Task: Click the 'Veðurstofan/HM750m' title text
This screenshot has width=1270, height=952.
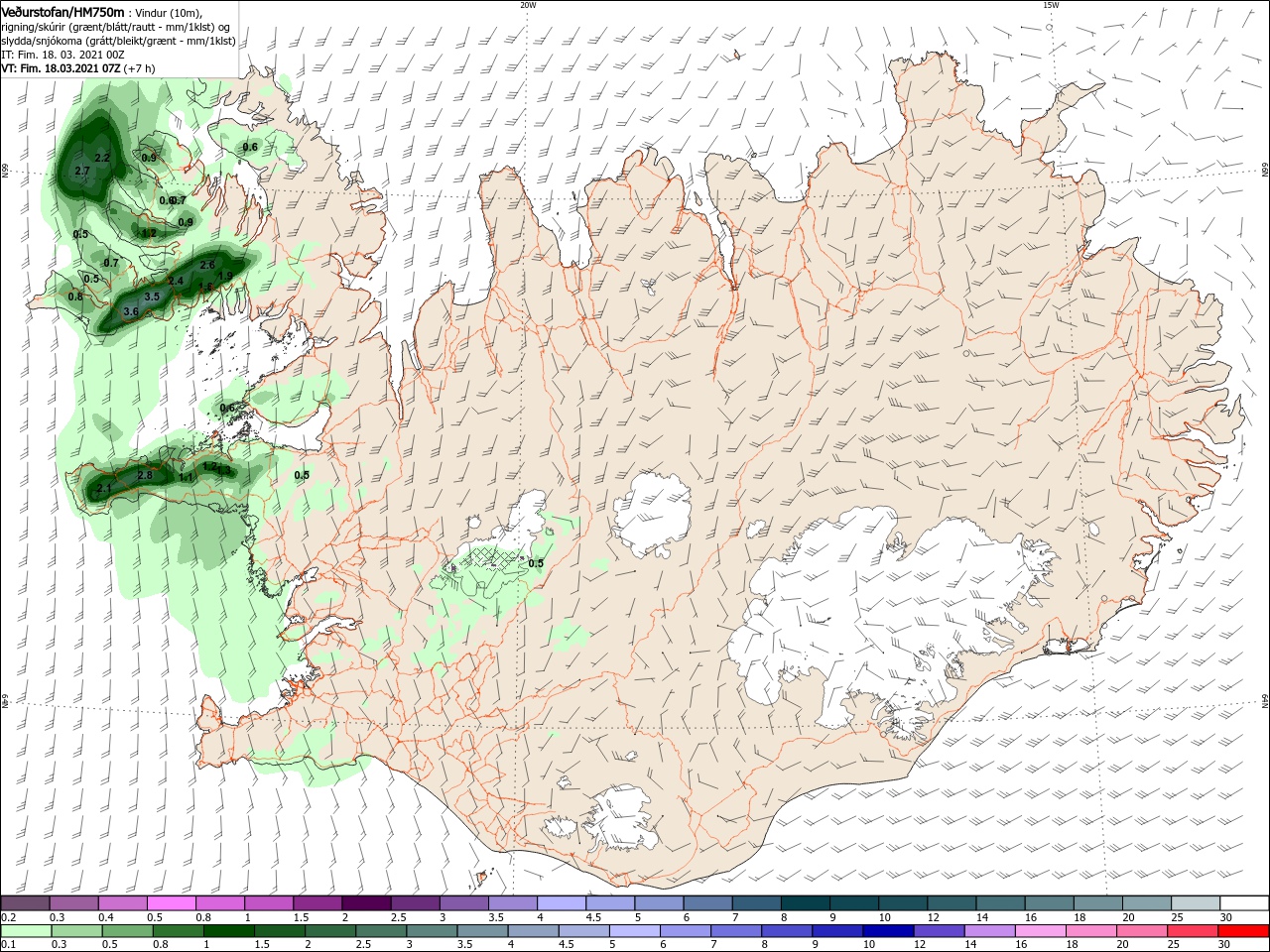Action: 63,11
